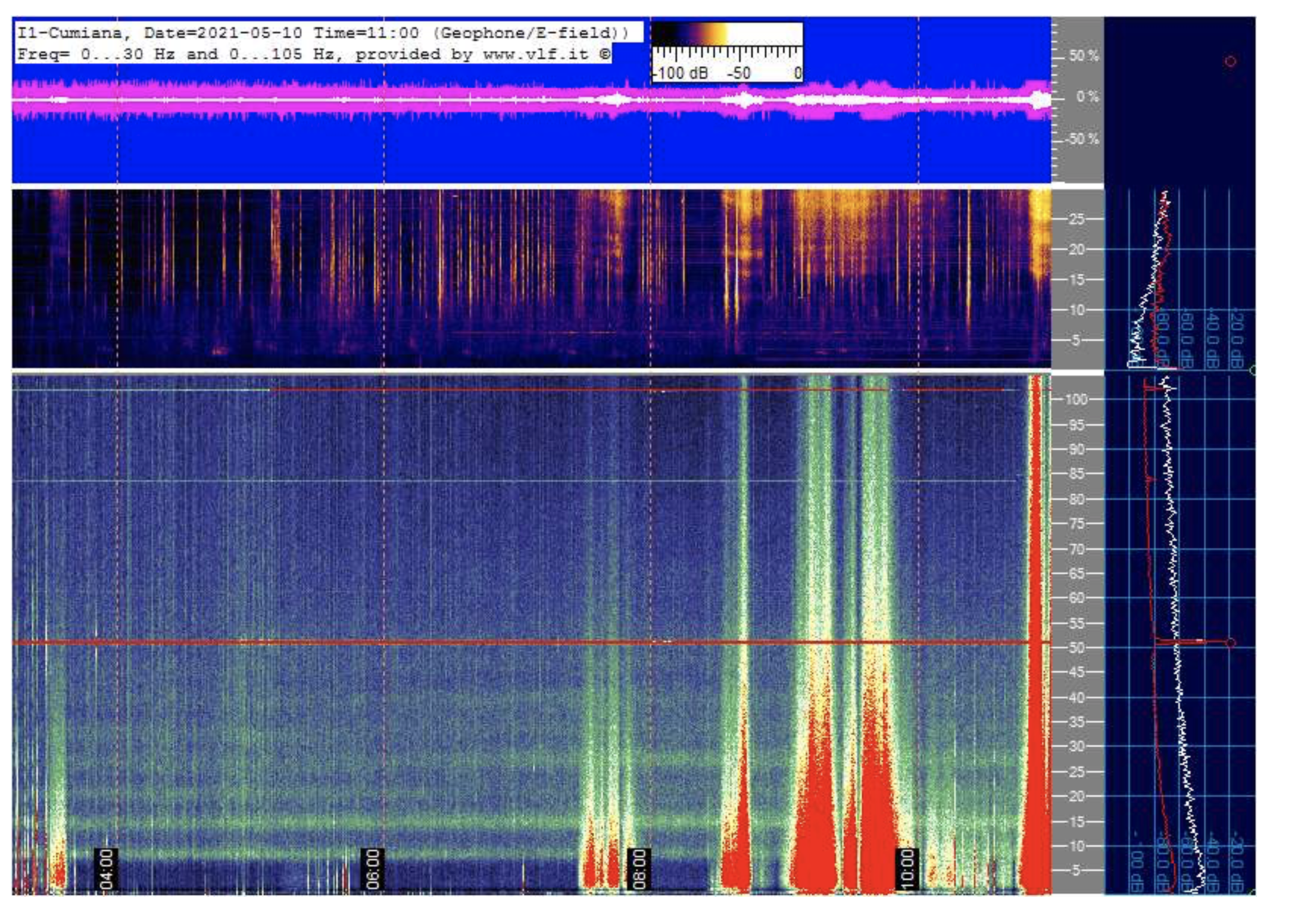Click the 45 Hz tick on the E-field axis
The width and height of the screenshot is (1295, 924).
(x=1076, y=672)
